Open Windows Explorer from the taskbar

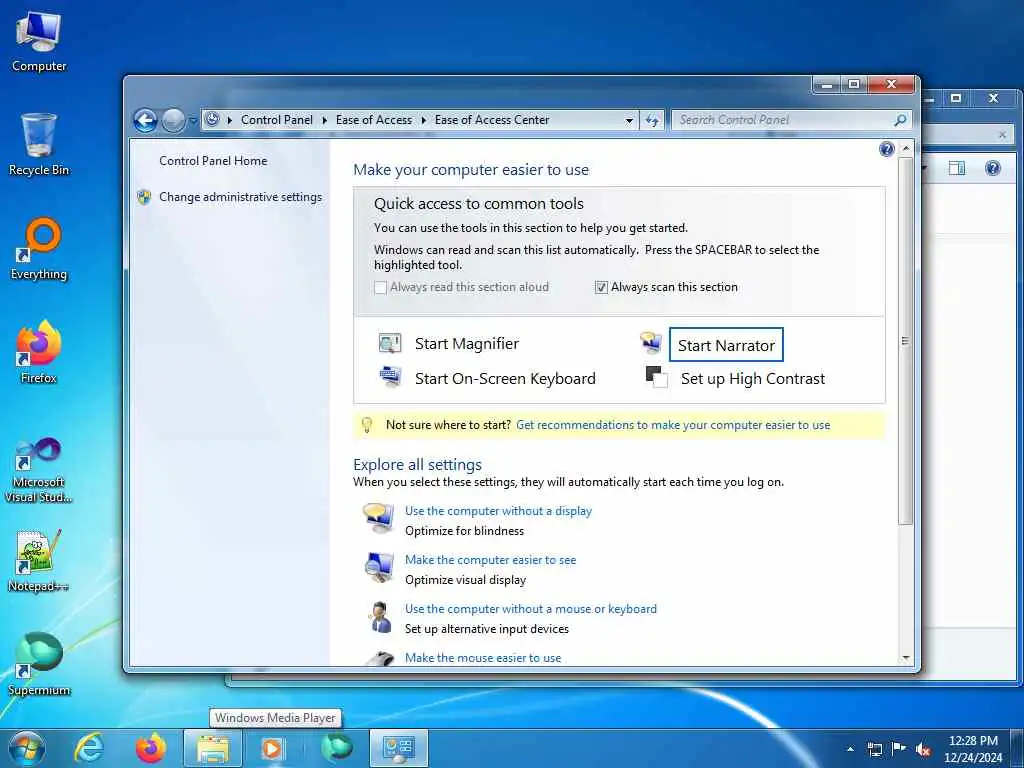(x=213, y=748)
